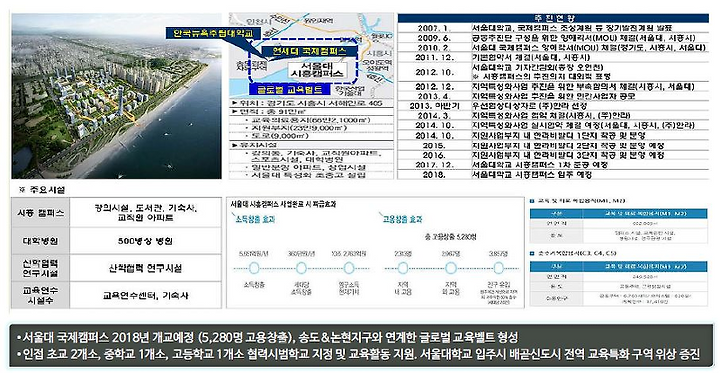Click the '서울대 시흥캠퍼스 사업완료 시 파급효과' title
The height and width of the screenshot is (373, 720).
click(x=283, y=204)
